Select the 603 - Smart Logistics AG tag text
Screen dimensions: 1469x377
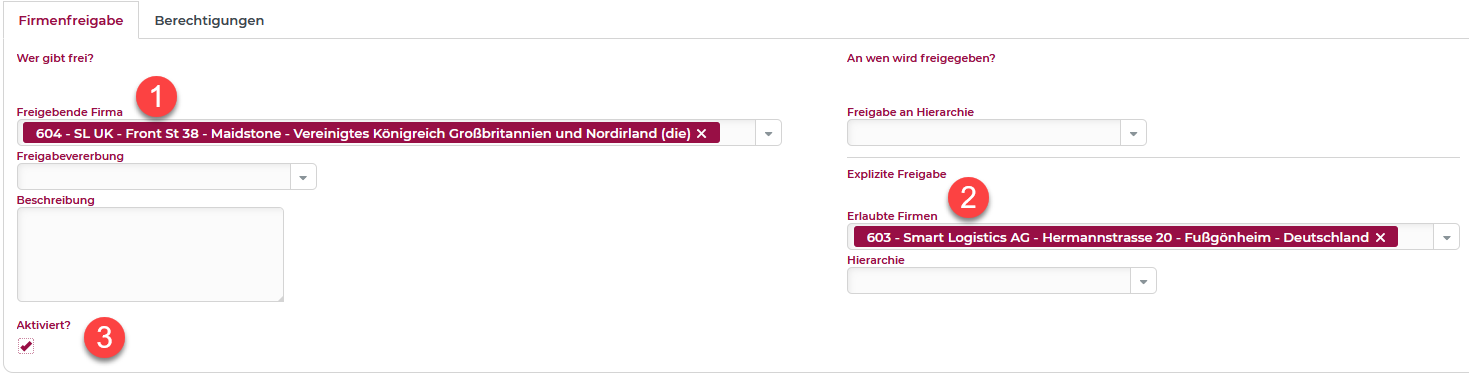point(1118,237)
